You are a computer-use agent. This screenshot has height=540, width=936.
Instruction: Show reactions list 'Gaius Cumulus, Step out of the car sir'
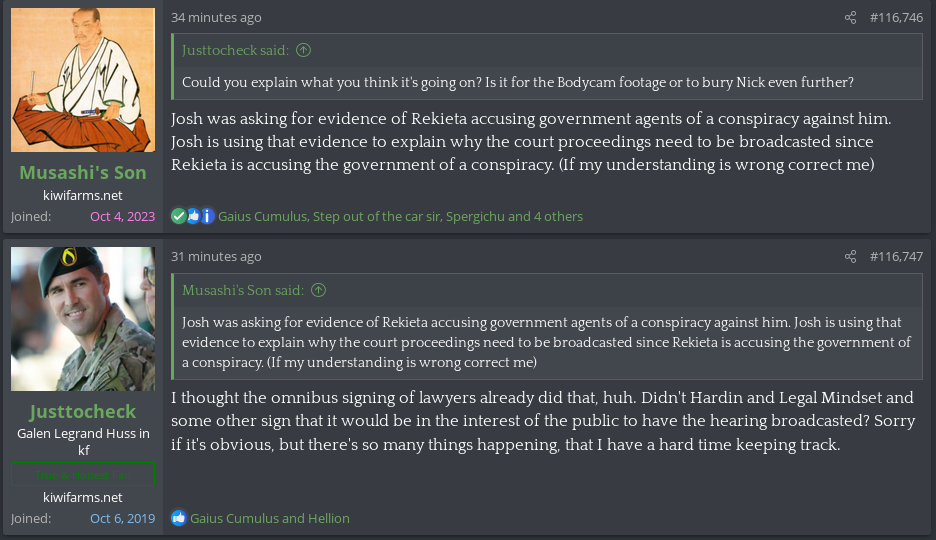click(x=386, y=216)
